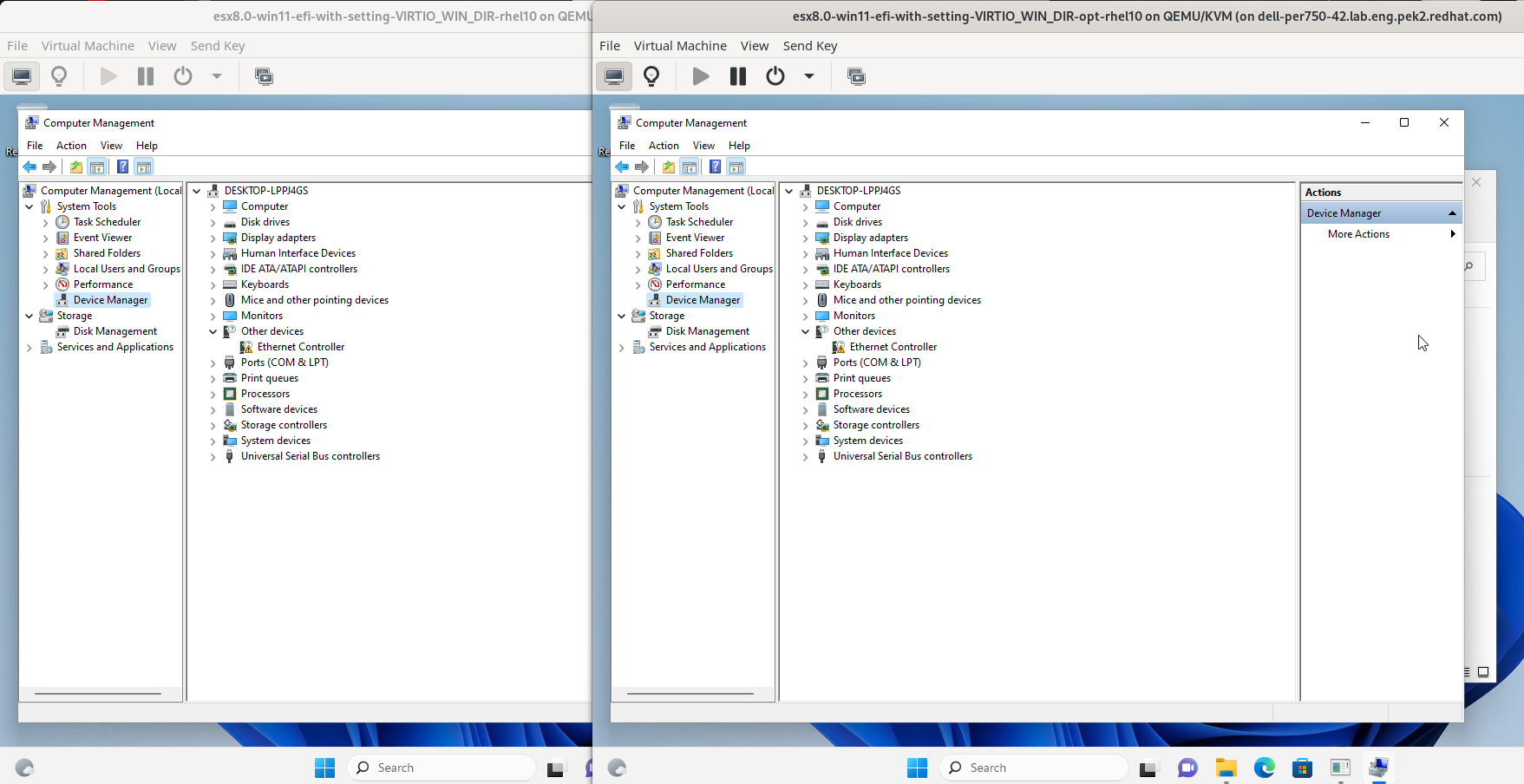Select Universal Serial Bus controllers in right Device Manager
Viewport: 1524px width, 784px height.
[x=903, y=456]
